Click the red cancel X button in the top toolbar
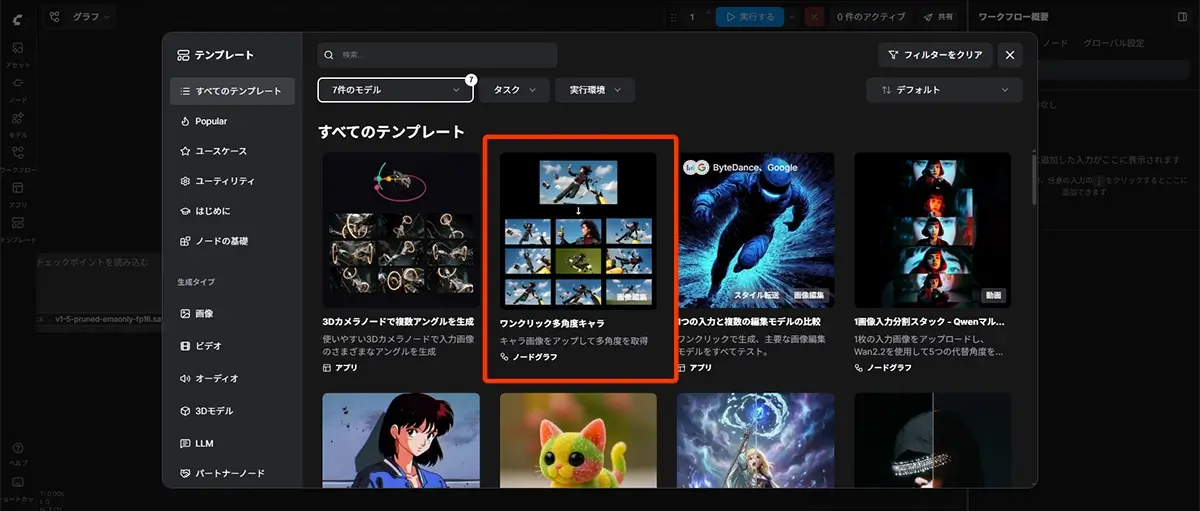 point(814,17)
